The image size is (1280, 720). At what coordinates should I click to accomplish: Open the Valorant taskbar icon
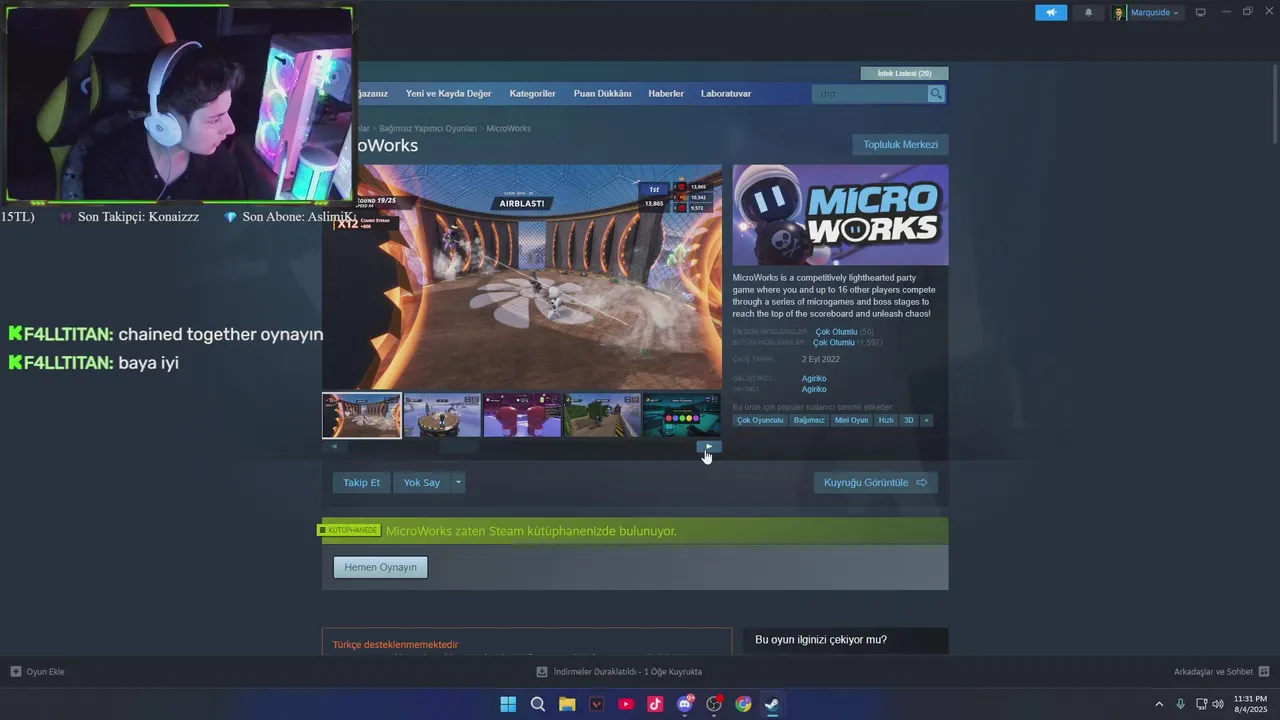tap(597, 704)
